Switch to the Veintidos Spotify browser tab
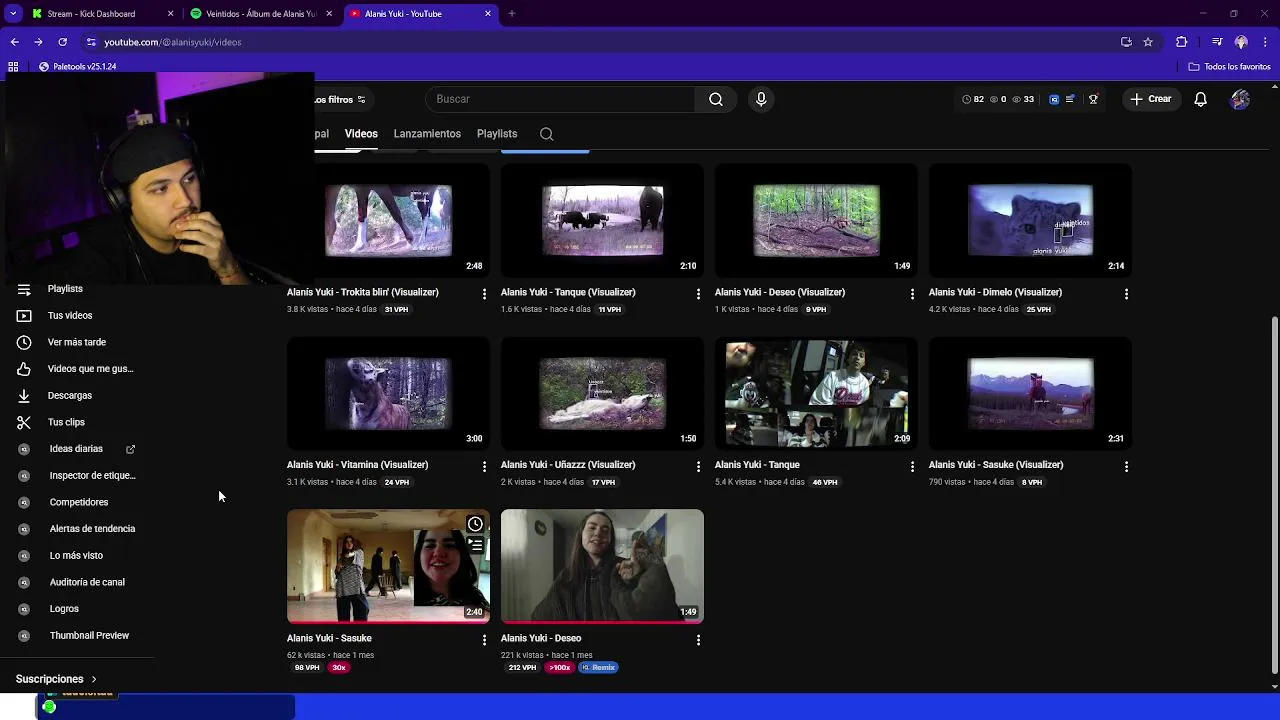The width and height of the screenshot is (1280, 720). pyautogui.click(x=260, y=14)
